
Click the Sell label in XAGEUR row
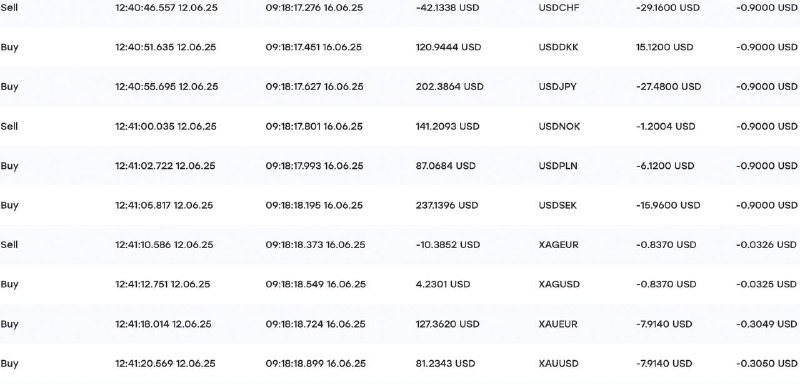(9, 245)
